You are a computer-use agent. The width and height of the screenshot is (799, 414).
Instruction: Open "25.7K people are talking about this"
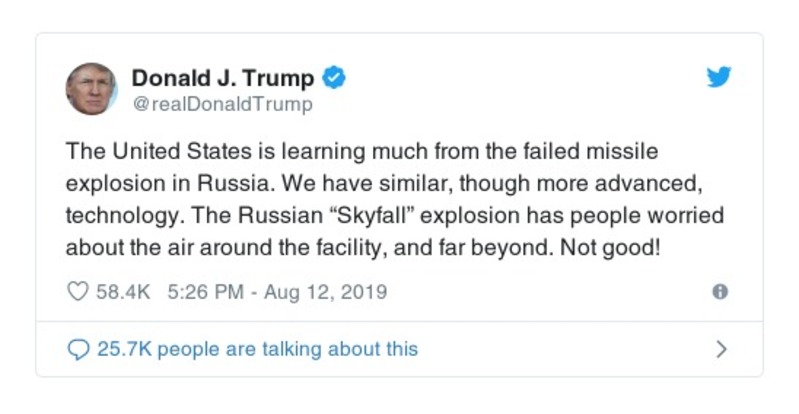click(x=257, y=349)
